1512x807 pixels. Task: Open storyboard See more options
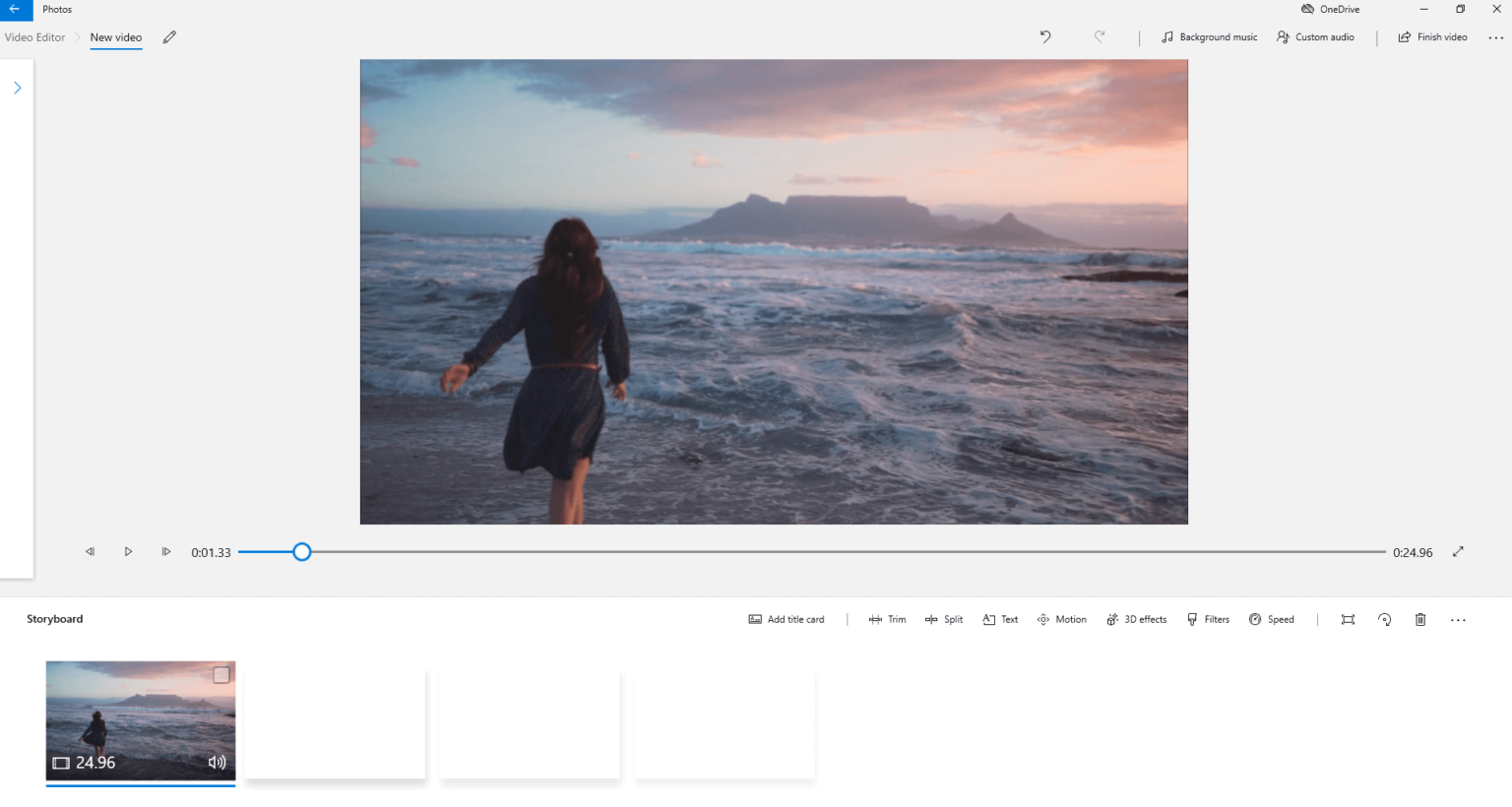[1458, 620]
